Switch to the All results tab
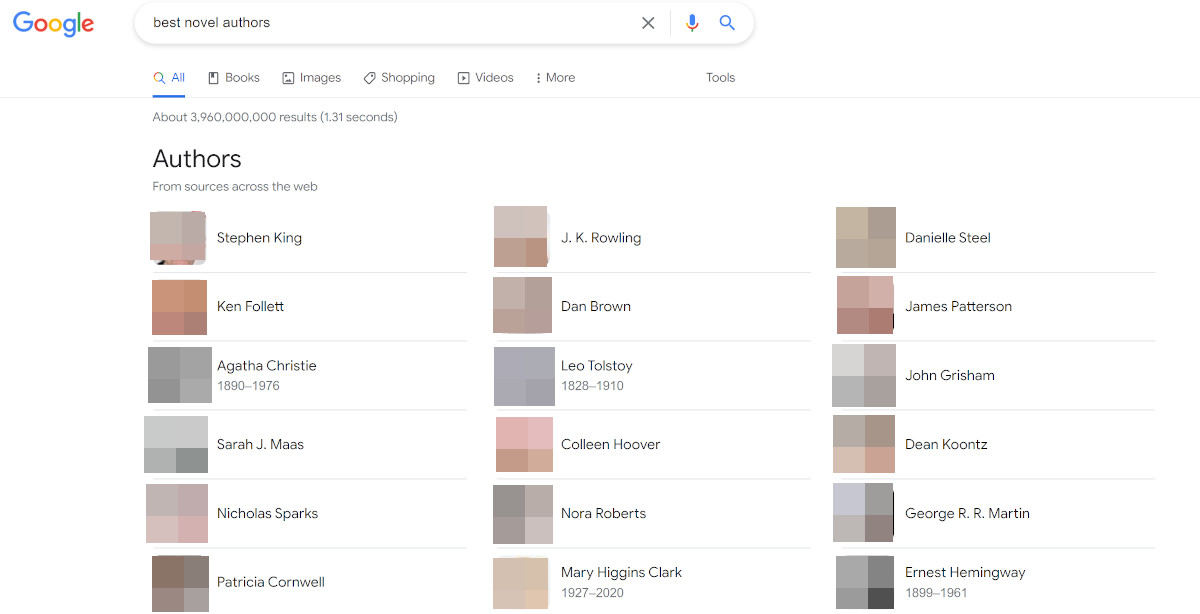 point(169,77)
